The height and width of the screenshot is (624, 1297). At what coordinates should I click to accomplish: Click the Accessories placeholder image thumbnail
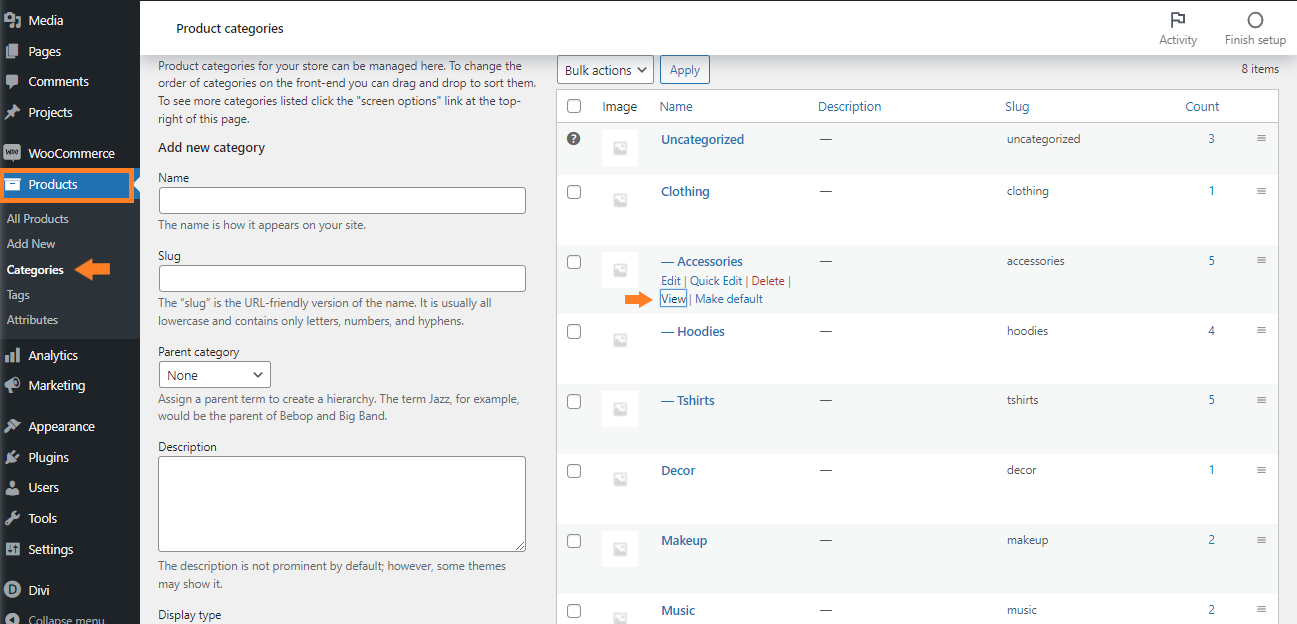(620, 270)
